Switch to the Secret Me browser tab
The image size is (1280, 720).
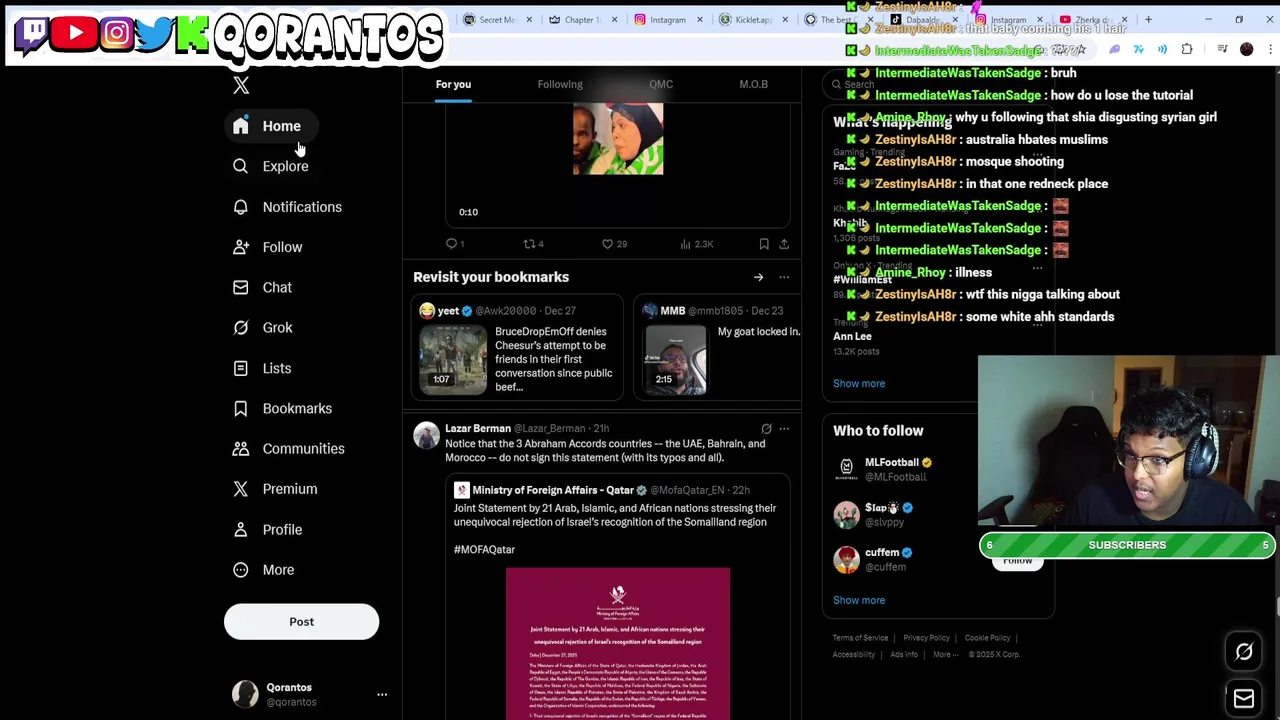(x=497, y=20)
